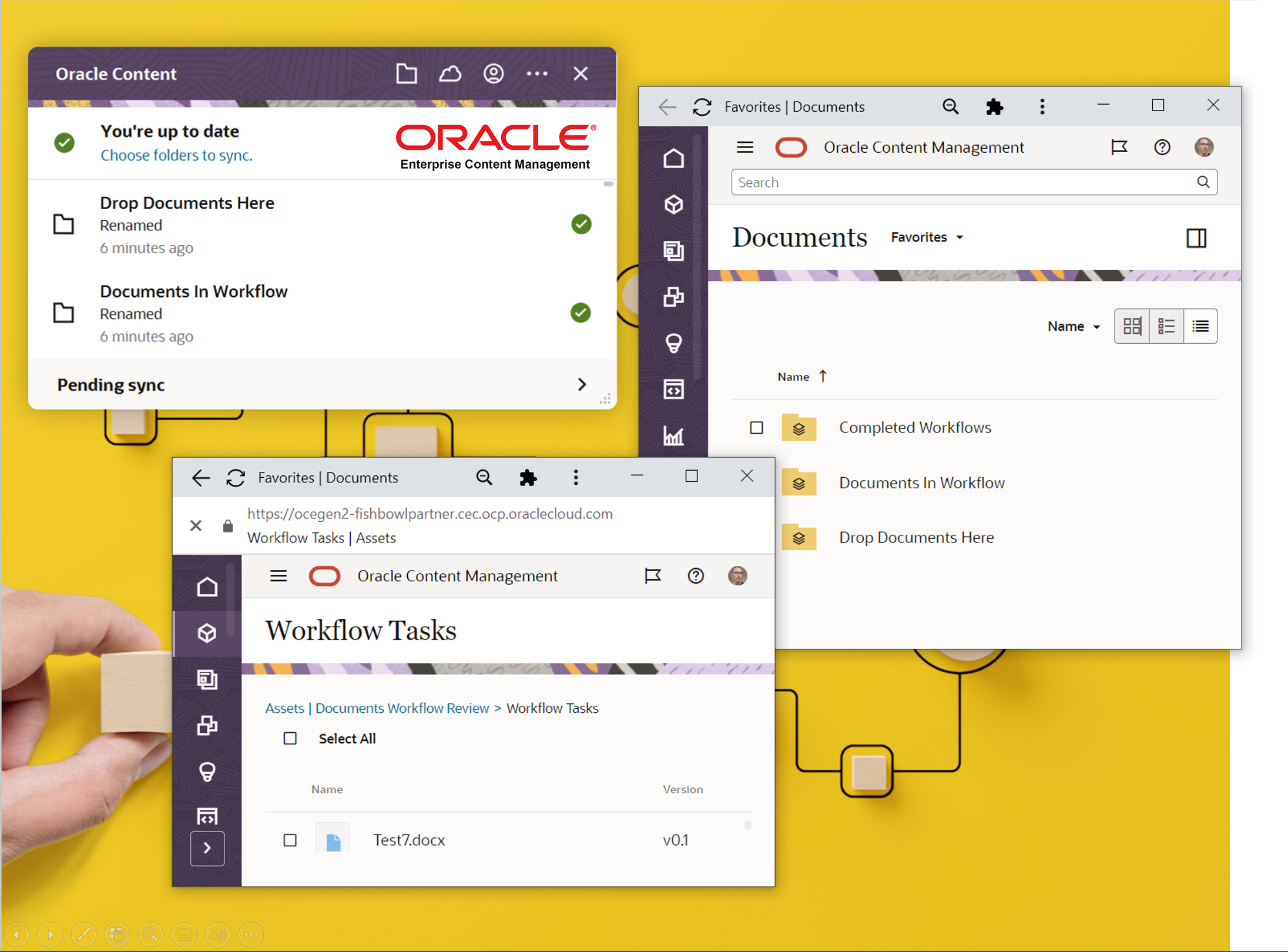
Task: Click flag icon in Workflow Tasks window
Action: click(653, 576)
